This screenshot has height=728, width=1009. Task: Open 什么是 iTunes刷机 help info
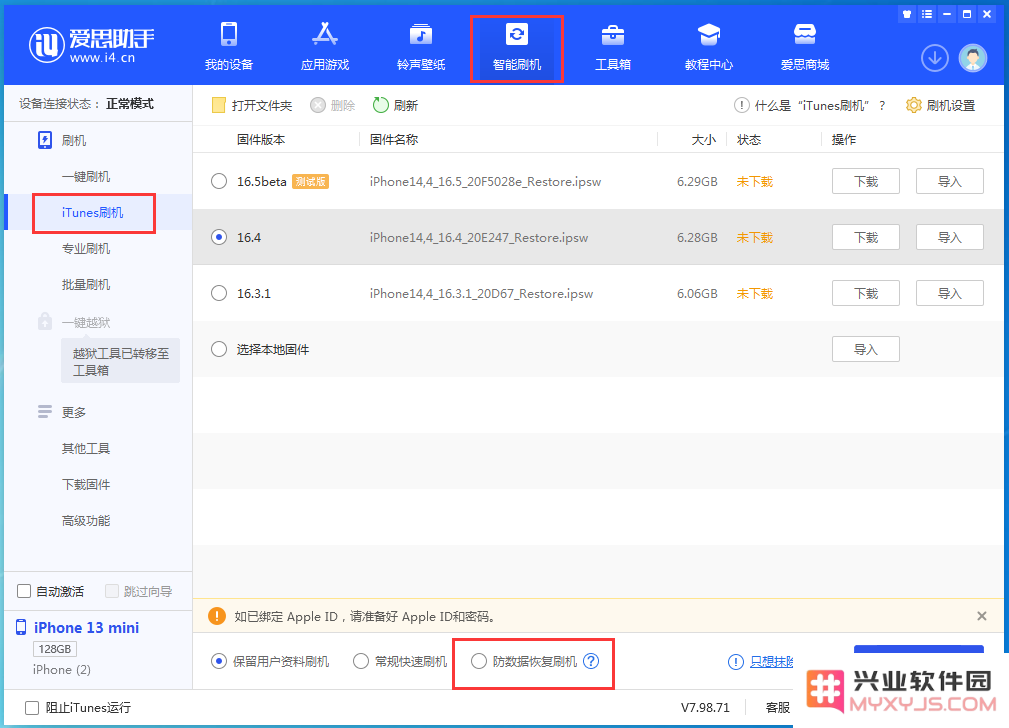tap(810, 106)
